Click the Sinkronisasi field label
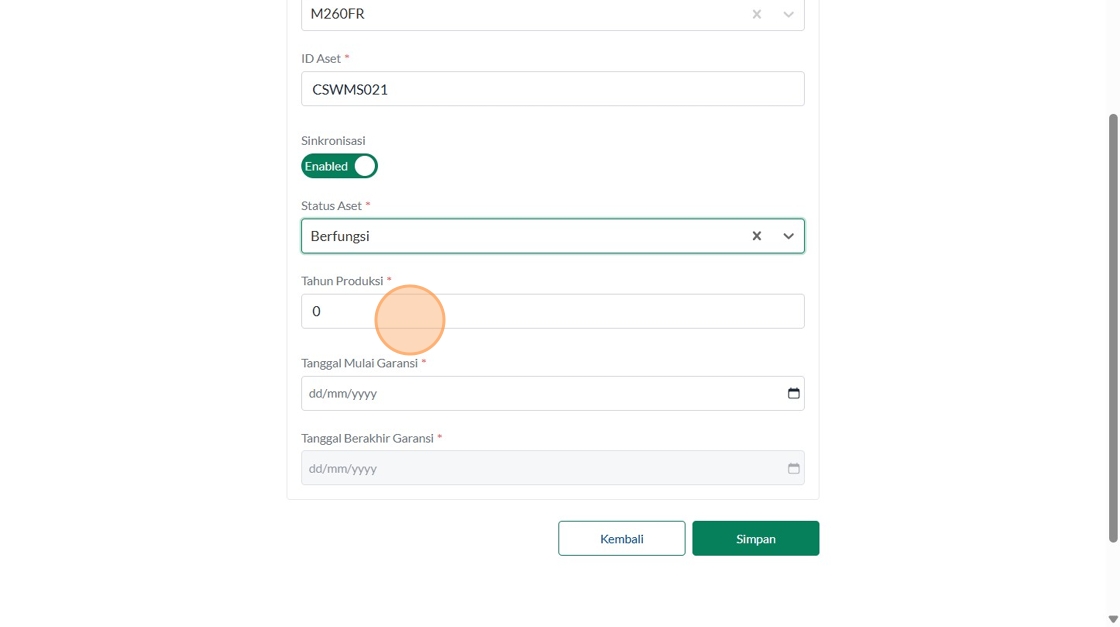The height and width of the screenshot is (627, 1120). click(x=333, y=141)
